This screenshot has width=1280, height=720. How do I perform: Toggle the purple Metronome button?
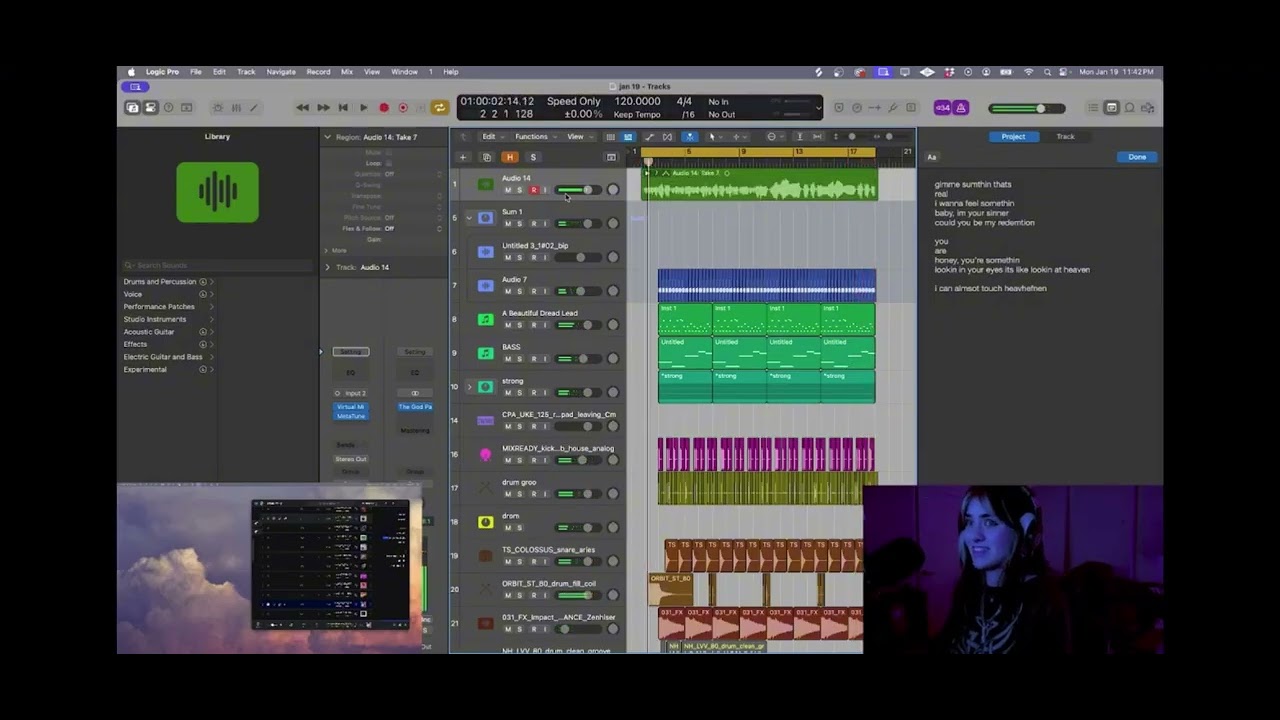960,108
